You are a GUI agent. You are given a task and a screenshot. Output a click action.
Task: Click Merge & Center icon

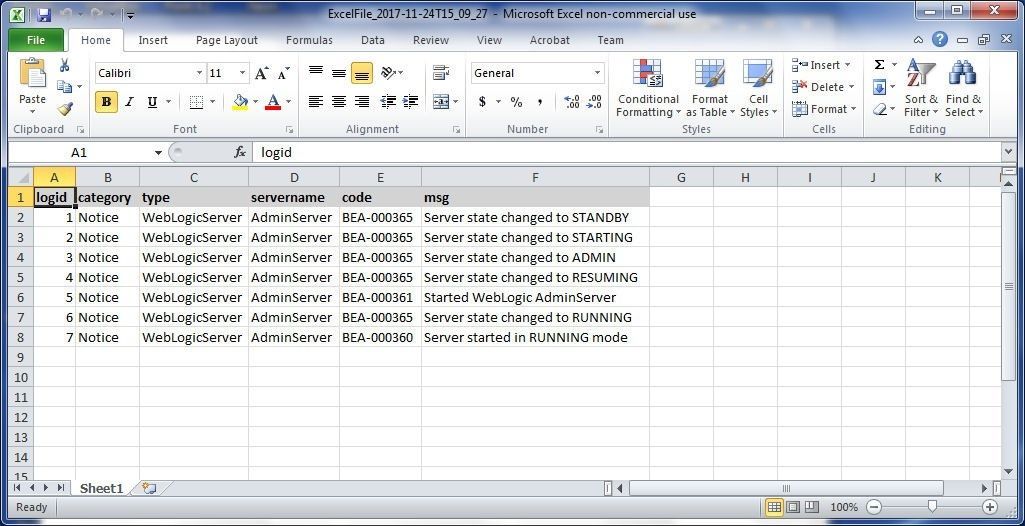pos(441,101)
